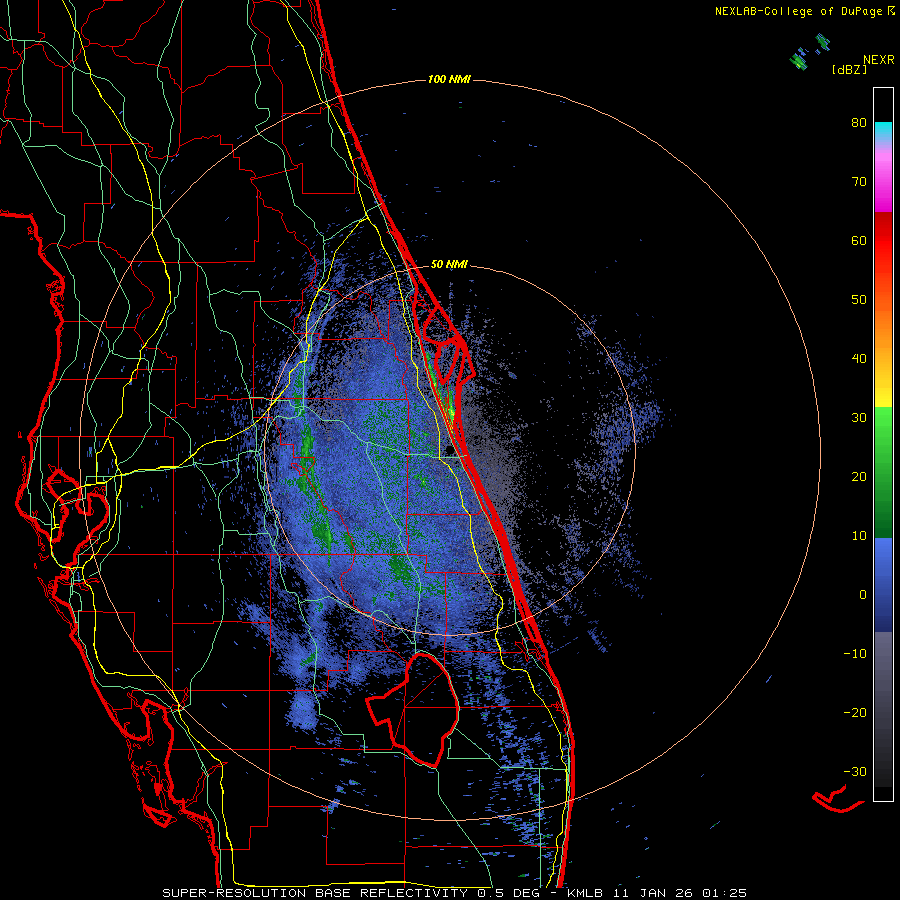Click the [dBZ] unit label
900x900 pixels.
coord(849,69)
